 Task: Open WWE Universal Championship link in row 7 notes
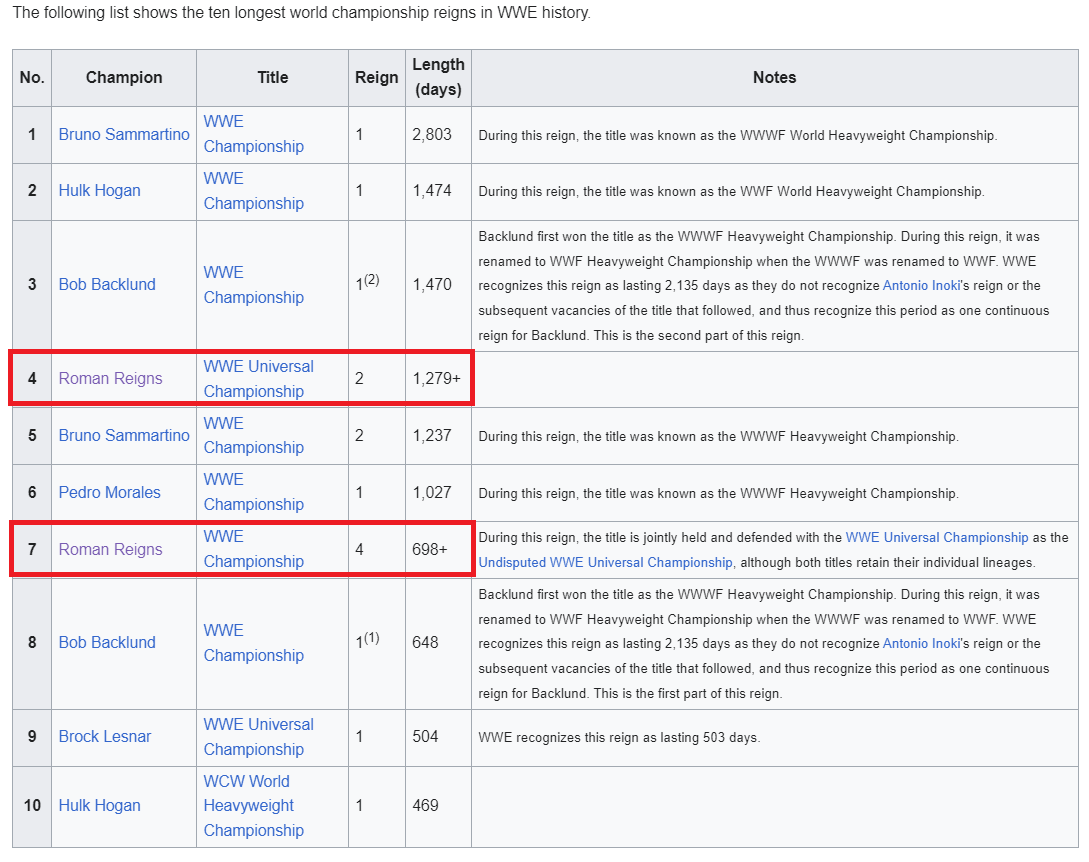click(936, 537)
